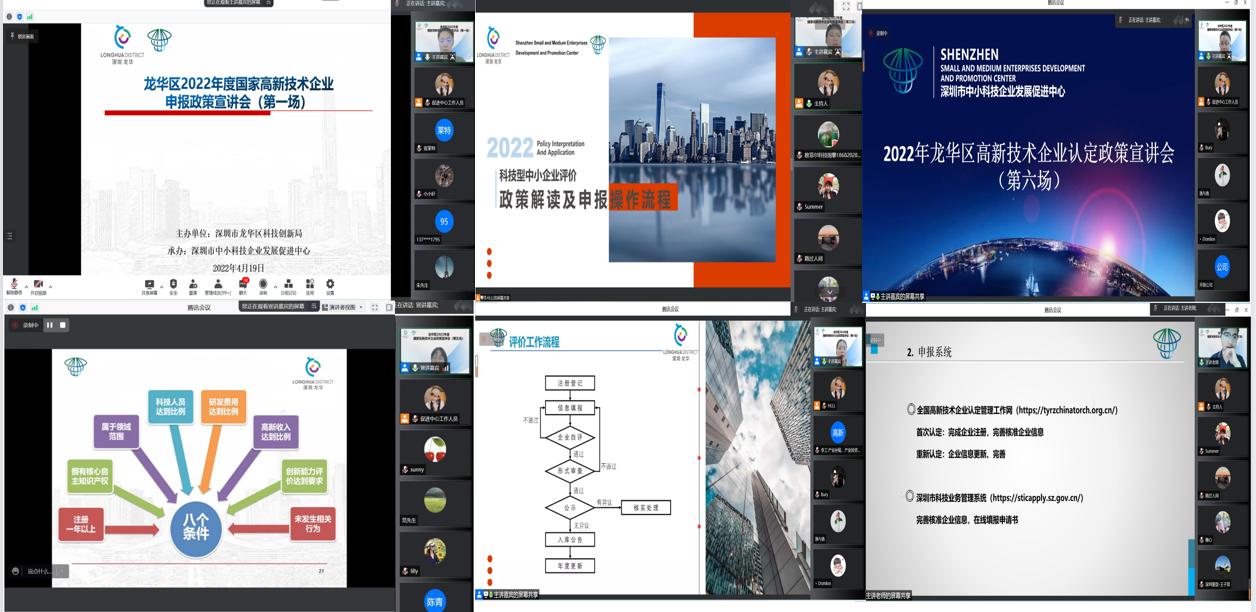The height and width of the screenshot is (612, 1256).
Task: Click the green network signal indicator, top-left
Action: tap(30, 17)
